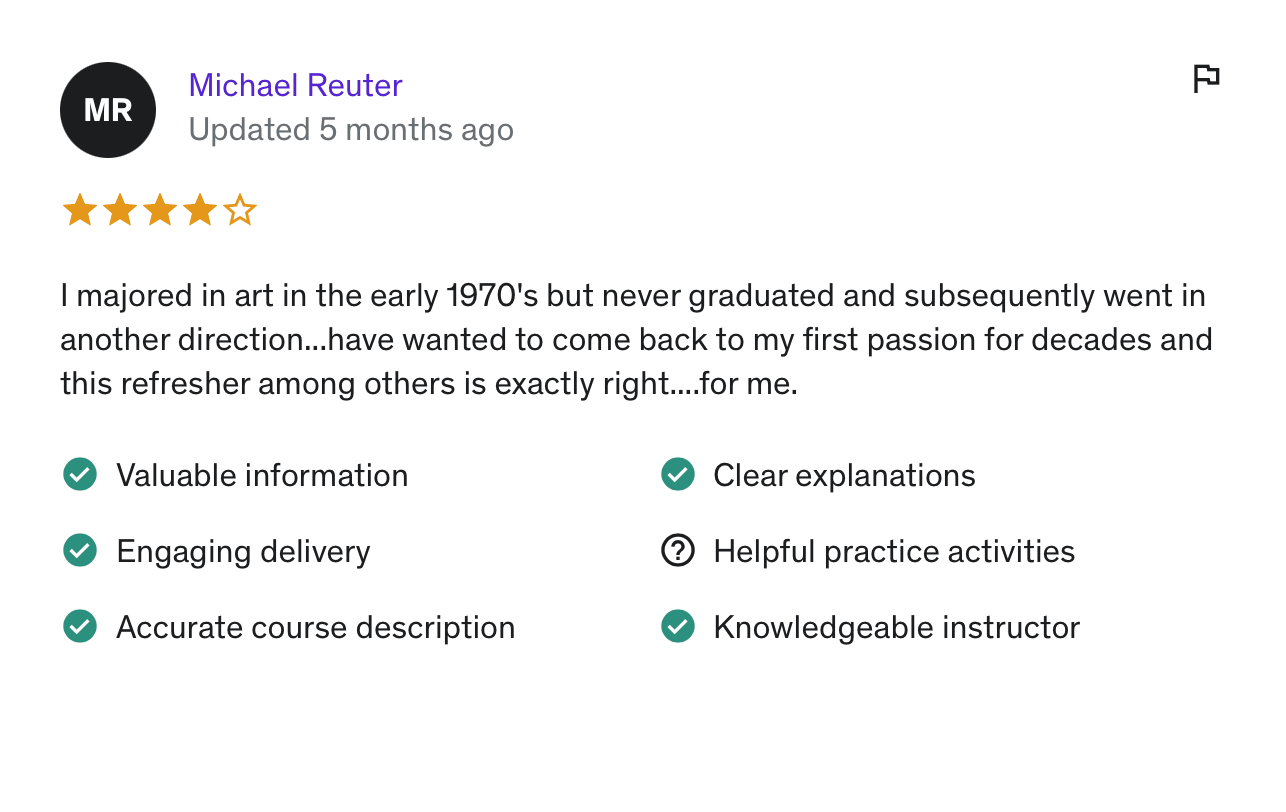
Task: Open Michael Reuter's profile link
Action: pos(295,85)
